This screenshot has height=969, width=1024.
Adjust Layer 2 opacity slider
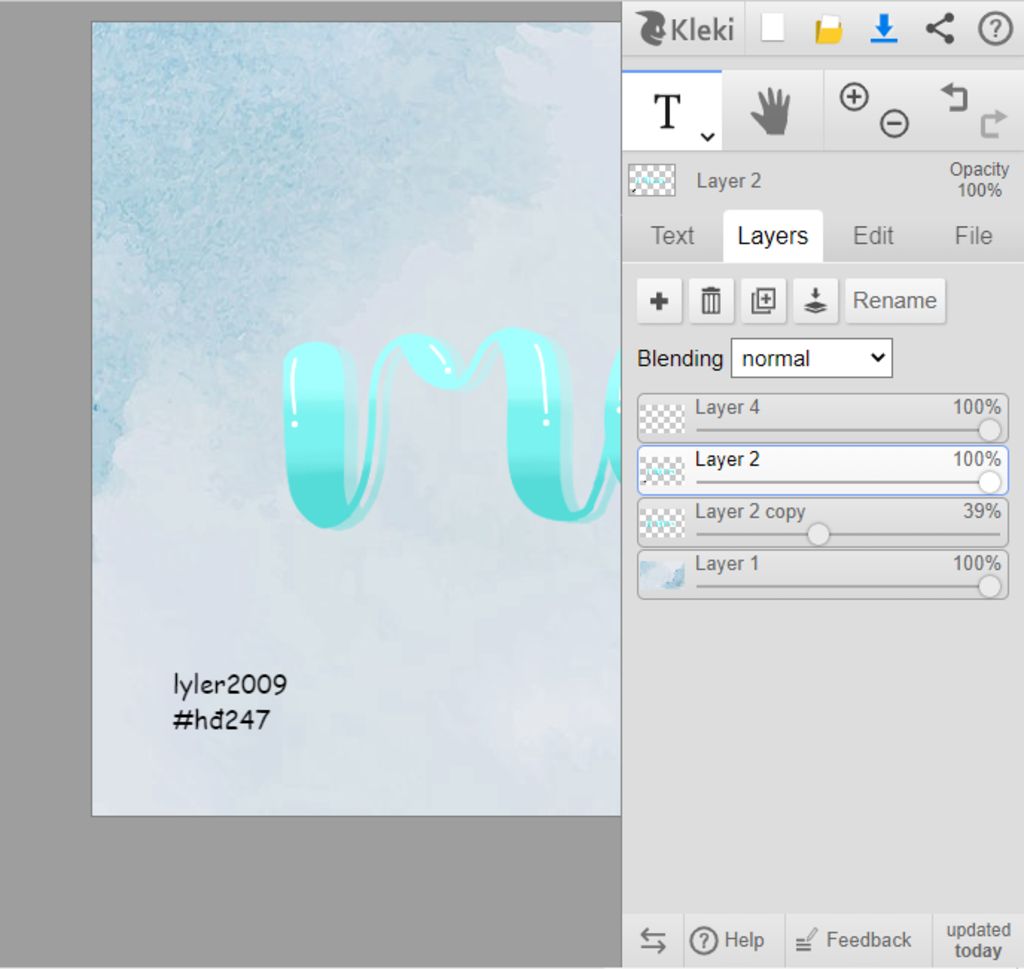[989, 483]
